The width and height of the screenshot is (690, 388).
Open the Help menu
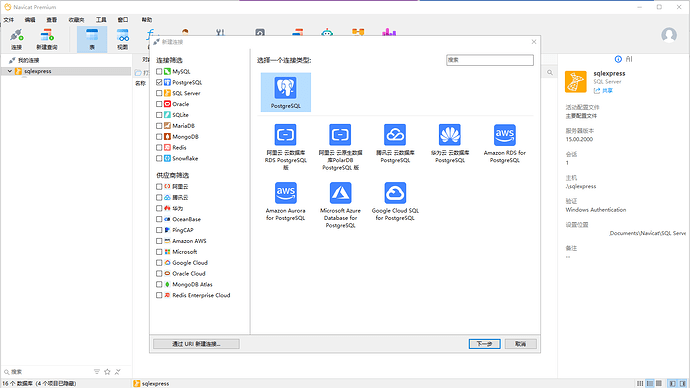[x=147, y=20]
